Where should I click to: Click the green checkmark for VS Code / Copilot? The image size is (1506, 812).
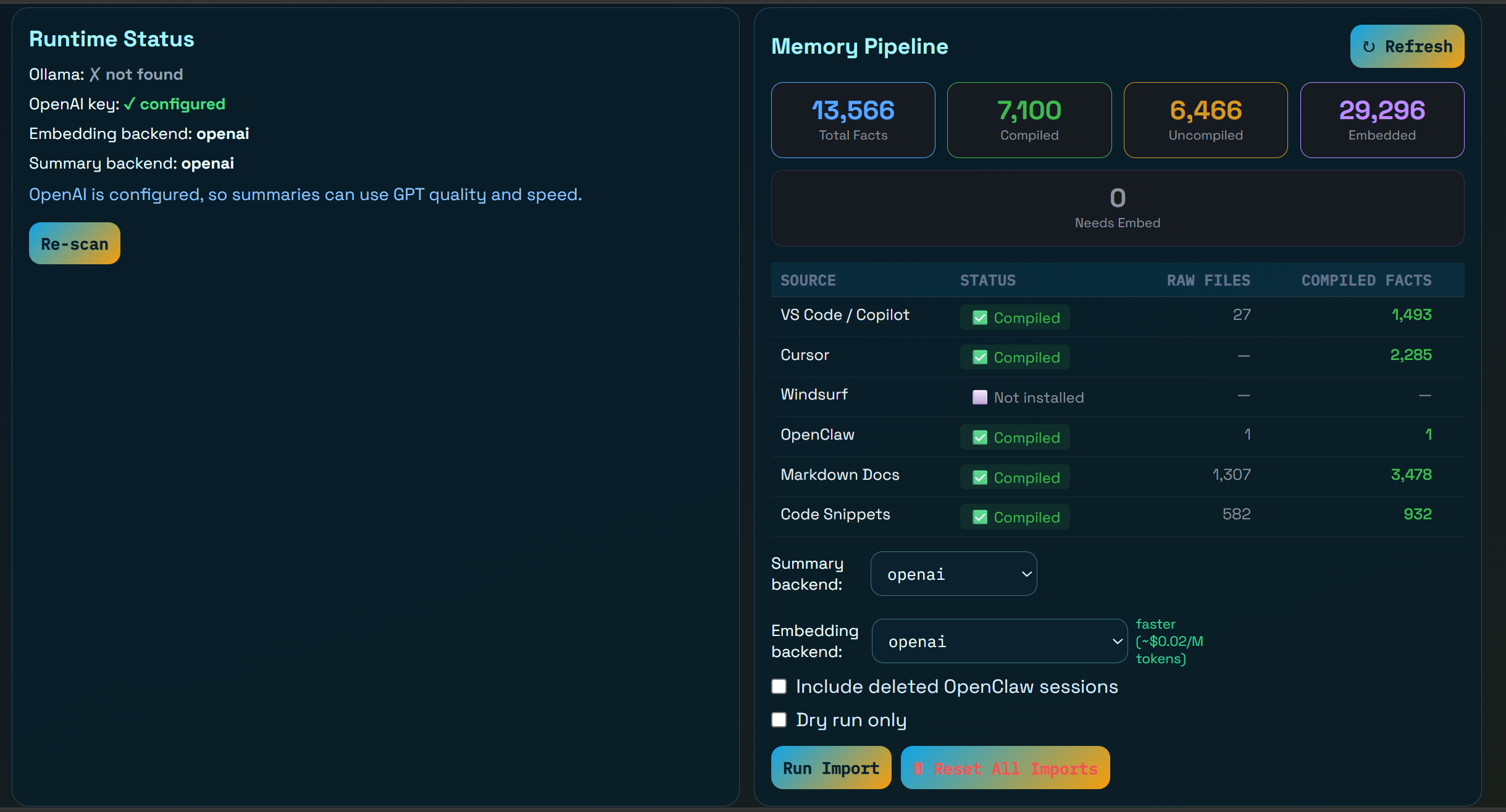click(x=979, y=317)
